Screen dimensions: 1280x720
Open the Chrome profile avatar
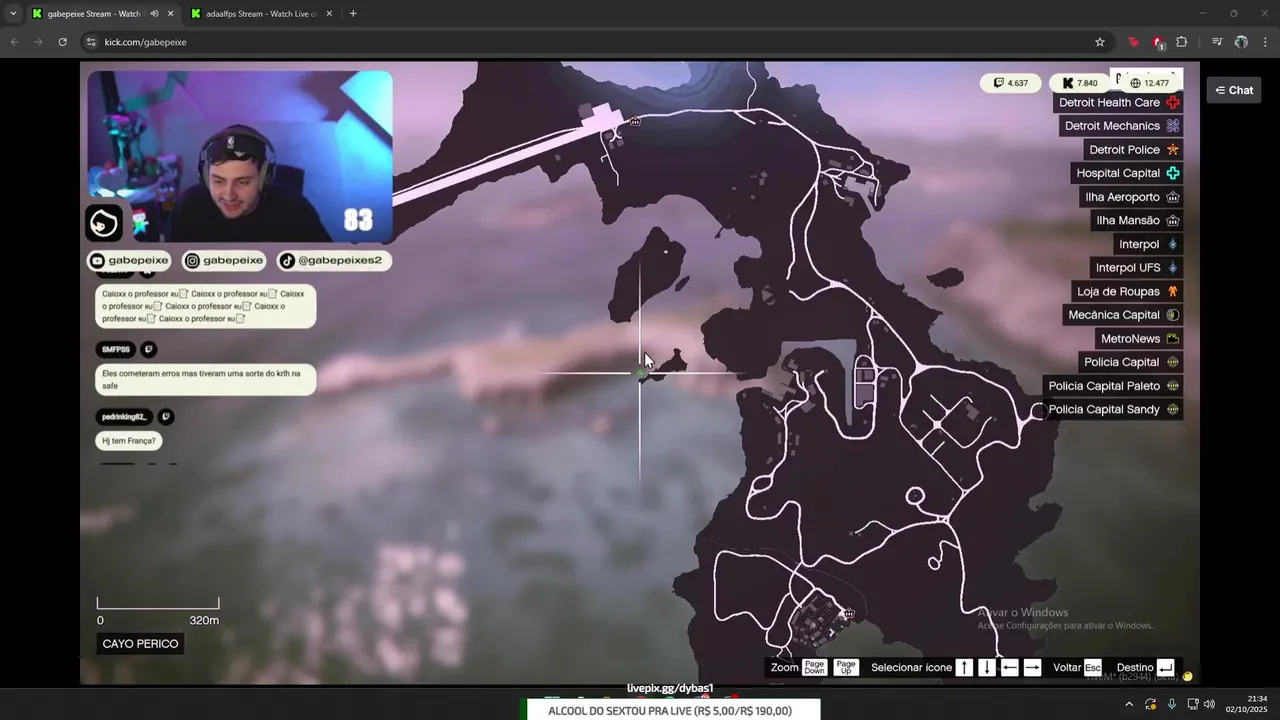[x=1241, y=42]
